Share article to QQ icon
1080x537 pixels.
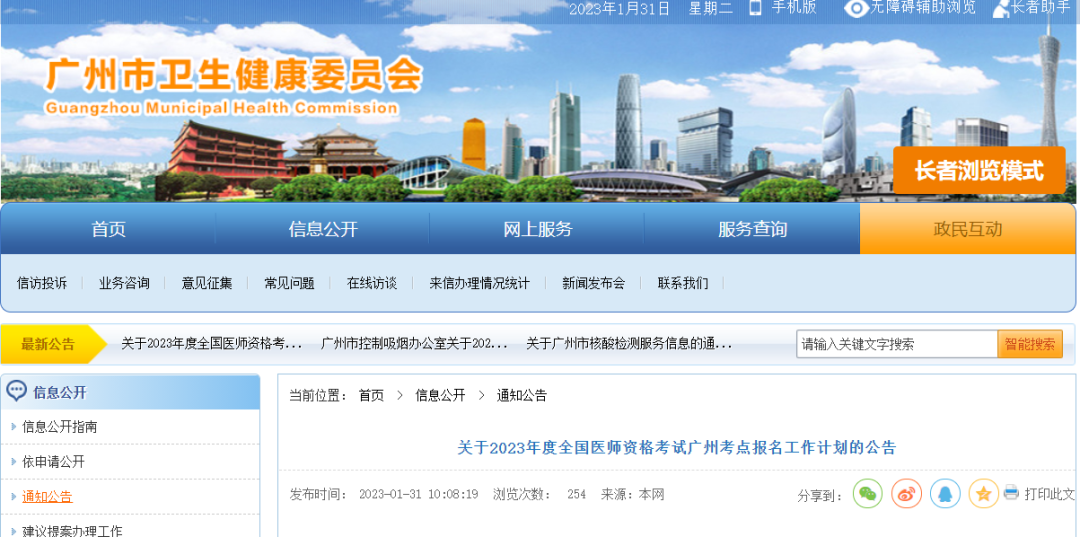(x=945, y=494)
